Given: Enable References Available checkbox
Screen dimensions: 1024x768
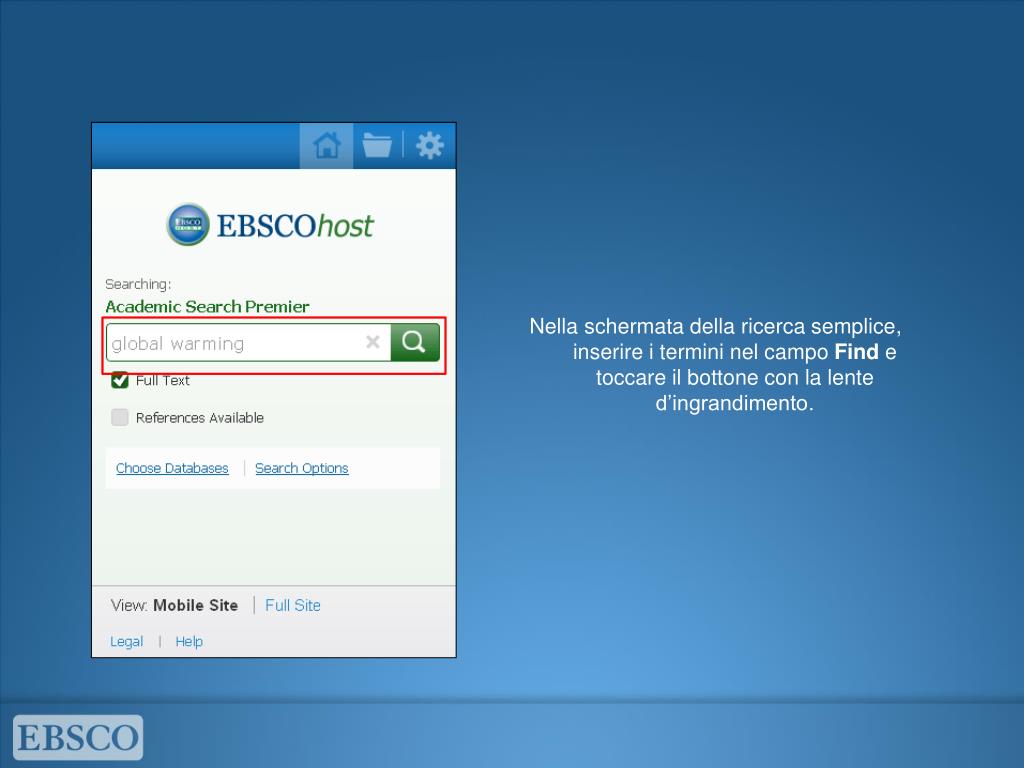Looking at the screenshot, I should (x=120, y=417).
